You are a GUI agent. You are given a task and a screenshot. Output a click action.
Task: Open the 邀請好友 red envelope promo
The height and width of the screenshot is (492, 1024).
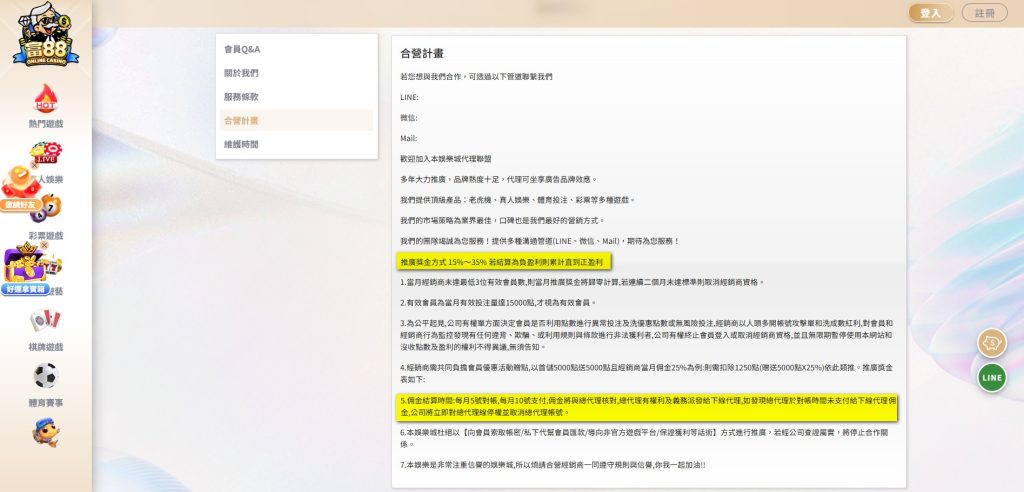point(21,189)
